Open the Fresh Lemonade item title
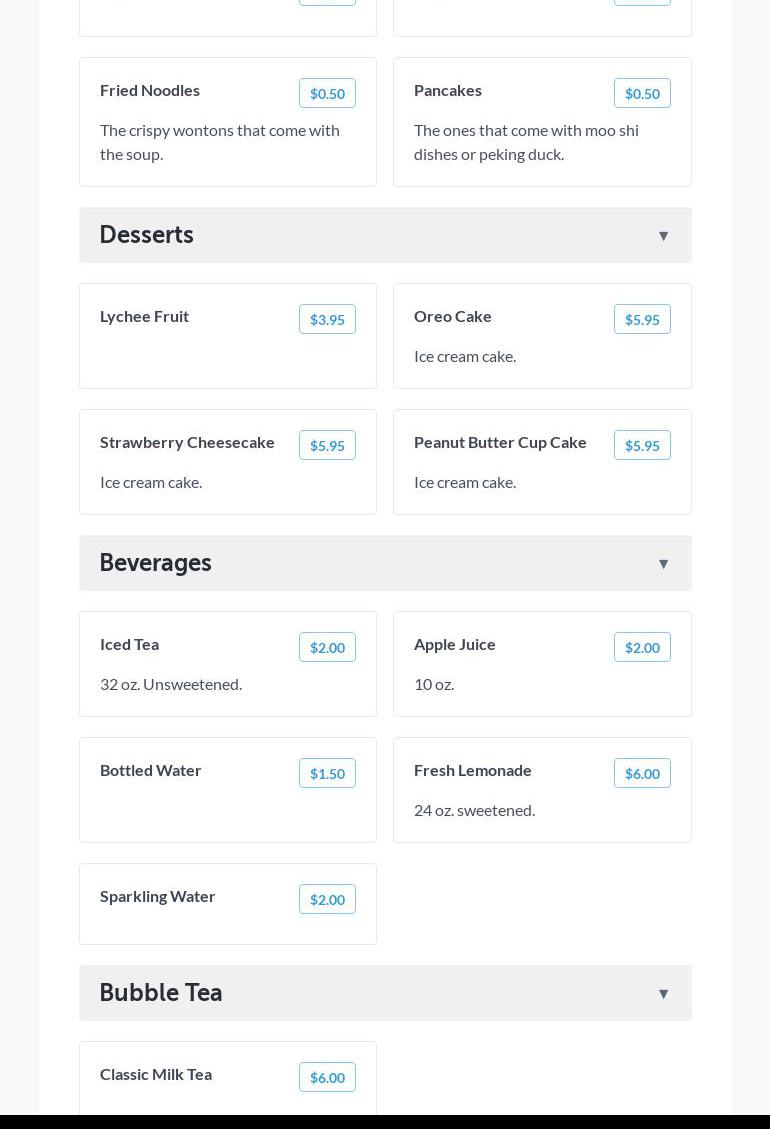The height and width of the screenshot is (1129, 770). tap(473, 770)
